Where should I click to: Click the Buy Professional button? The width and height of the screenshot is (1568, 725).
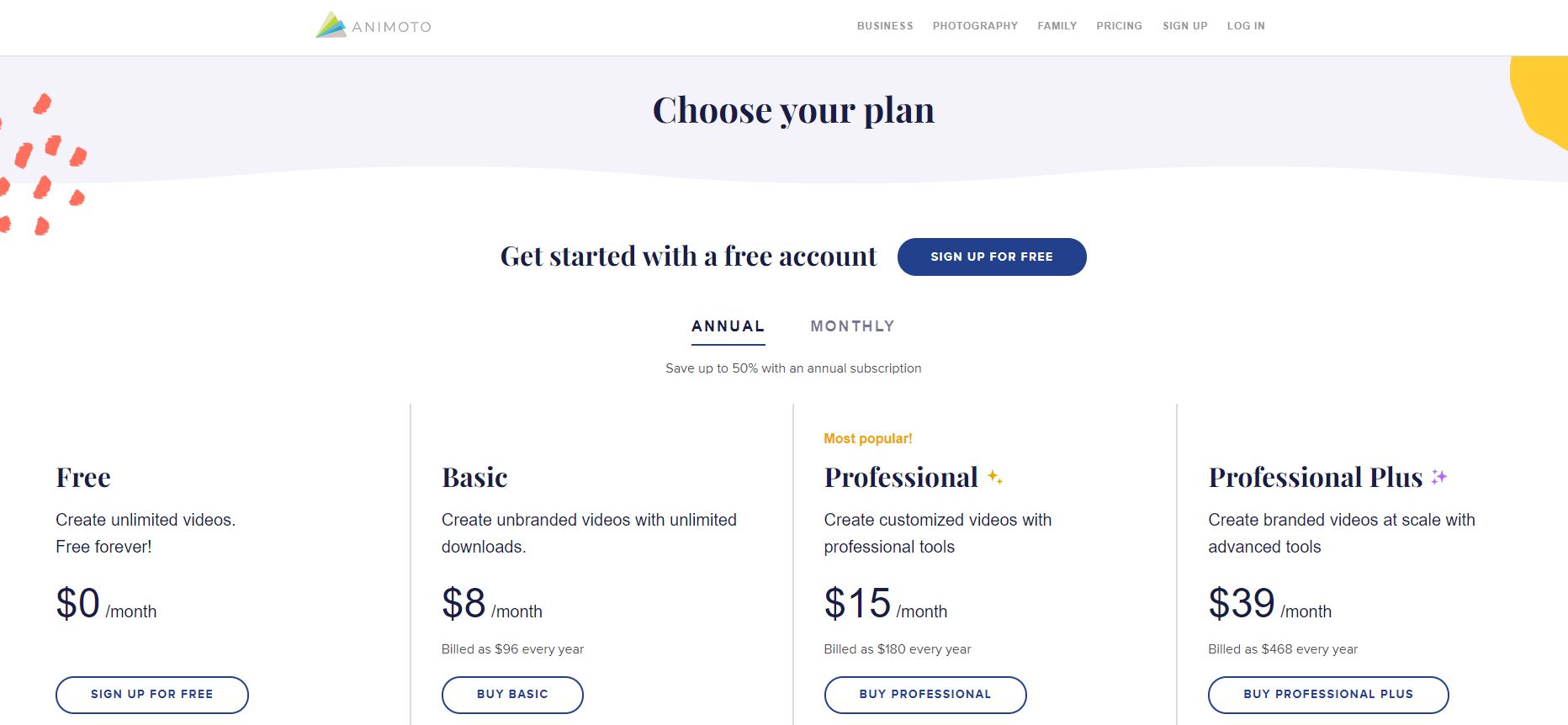tap(925, 695)
